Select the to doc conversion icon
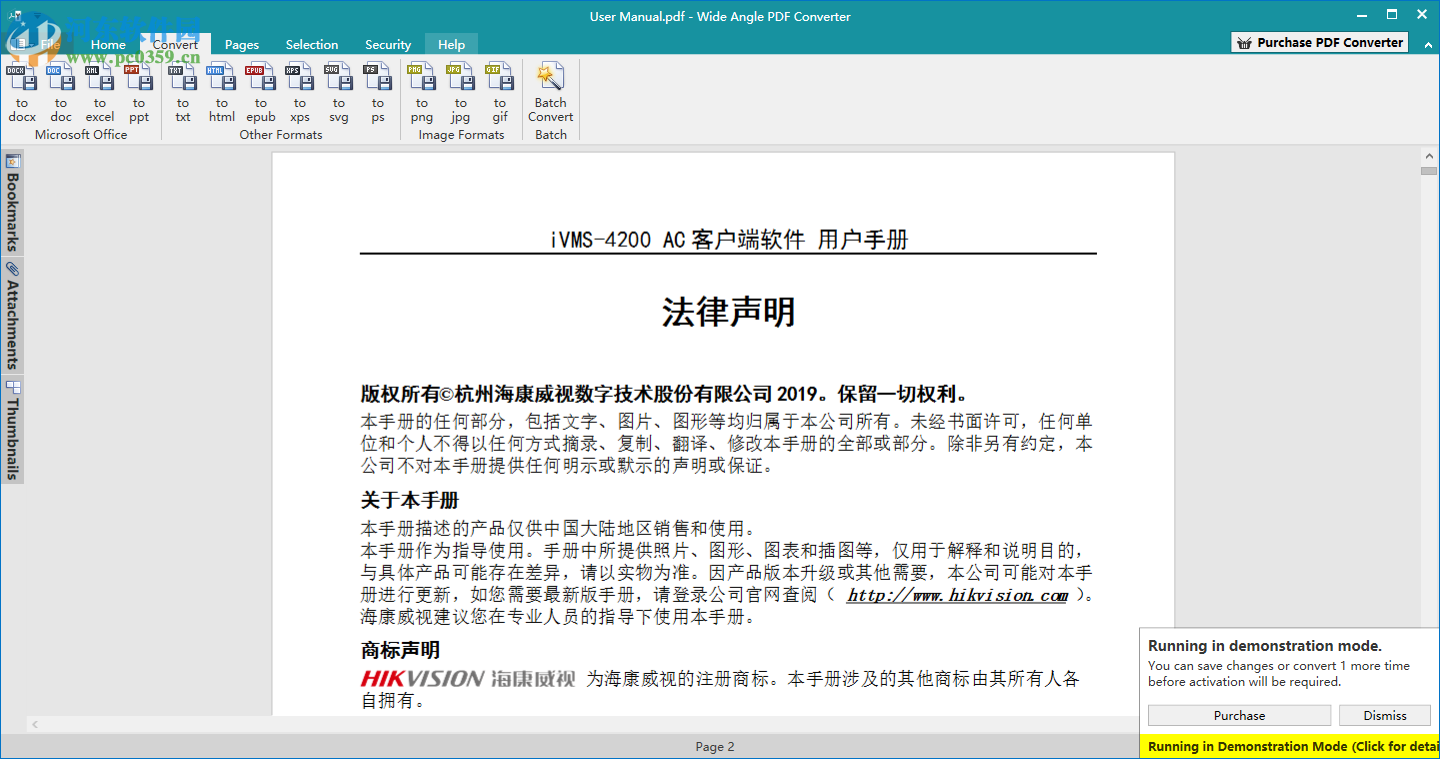The height and width of the screenshot is (759, 1440). [x=61, y=95]
